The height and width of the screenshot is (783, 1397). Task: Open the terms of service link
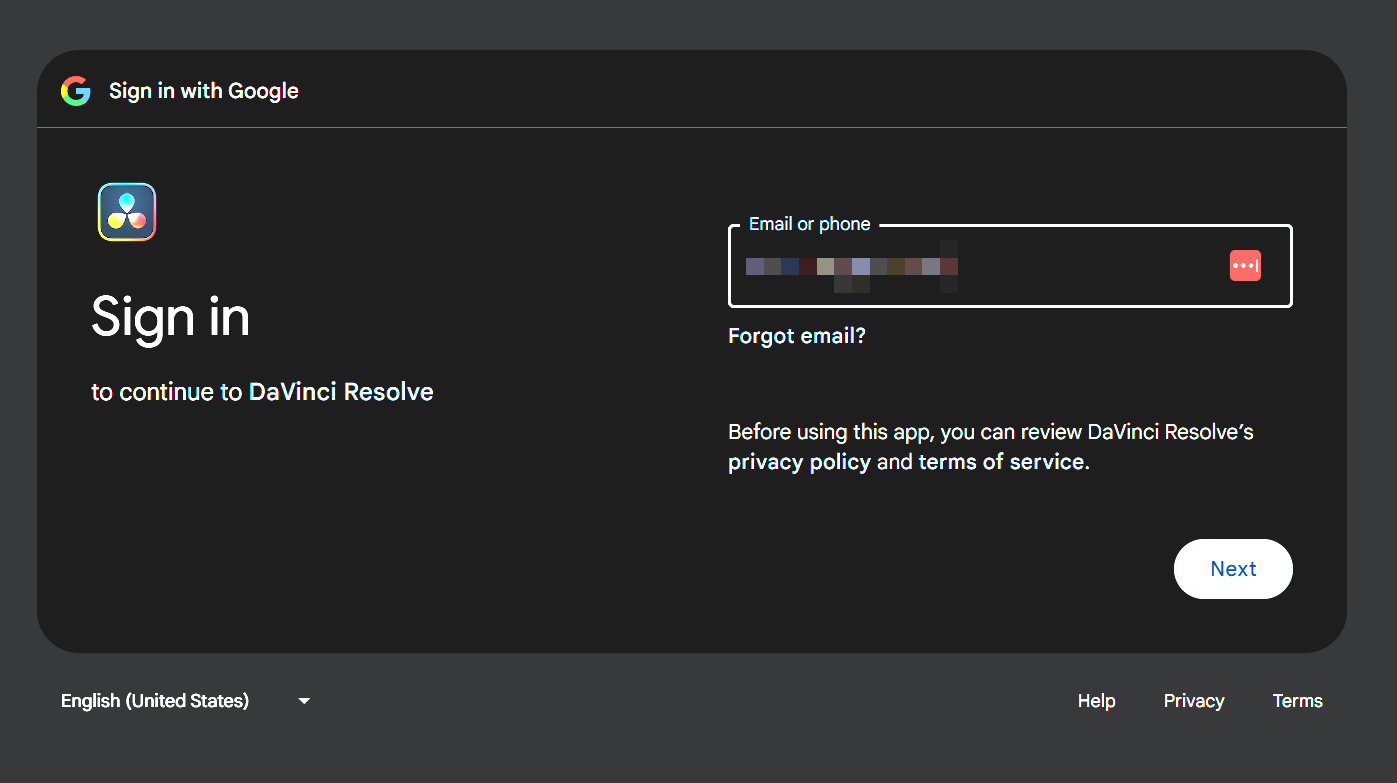point(1001,462)
